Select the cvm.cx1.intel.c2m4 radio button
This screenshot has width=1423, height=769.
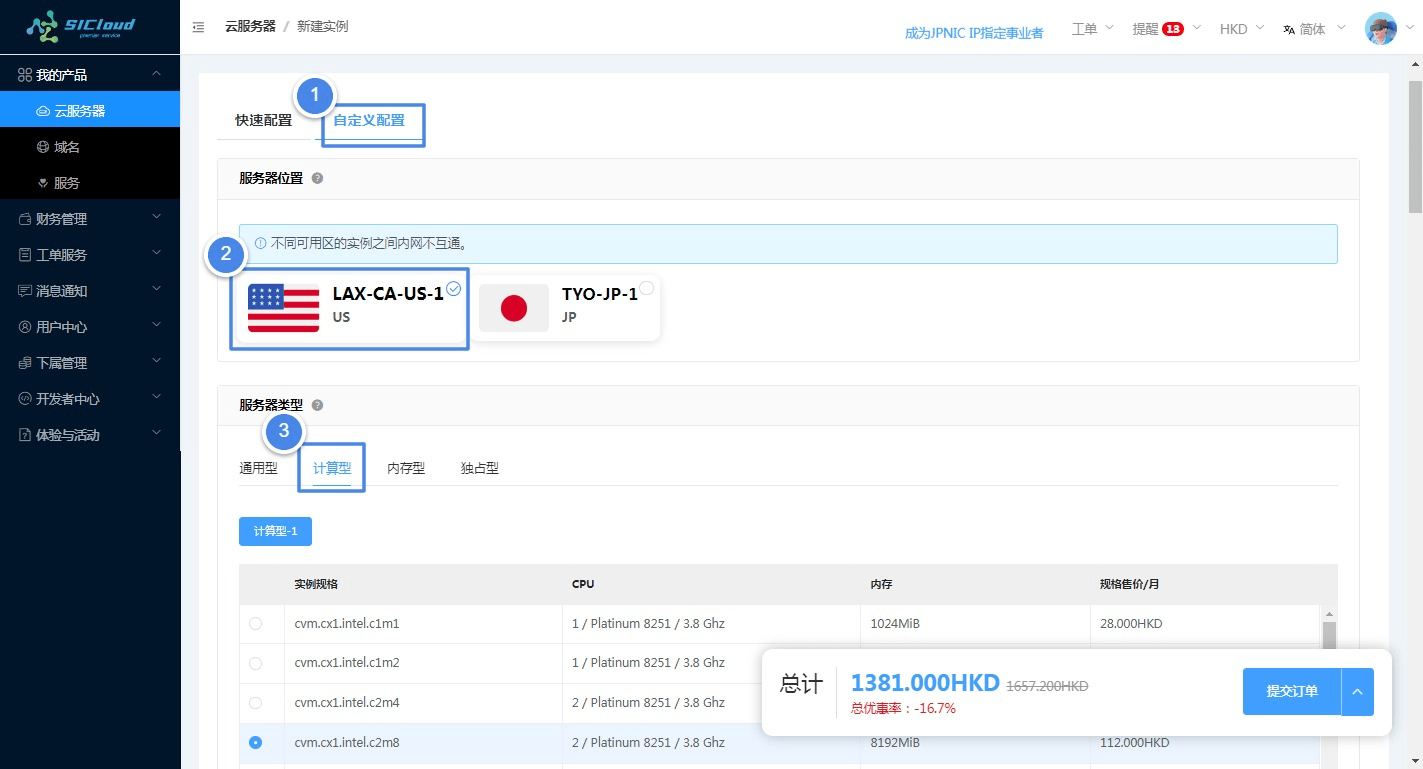(255, 703)
